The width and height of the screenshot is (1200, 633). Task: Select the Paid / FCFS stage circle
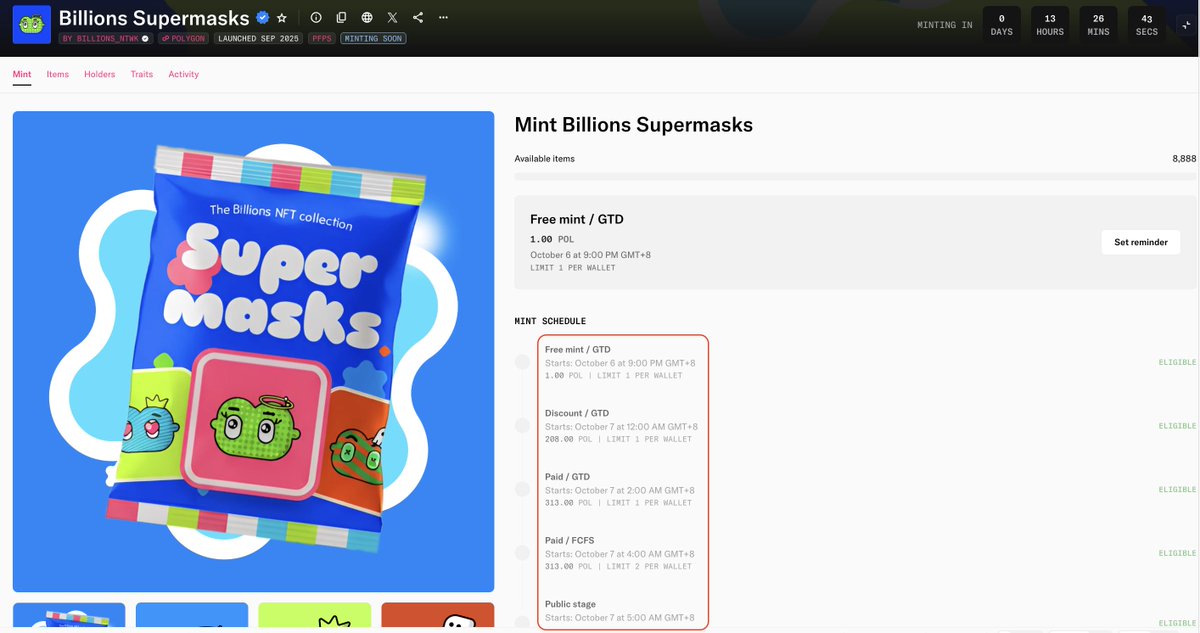[522, 553]
